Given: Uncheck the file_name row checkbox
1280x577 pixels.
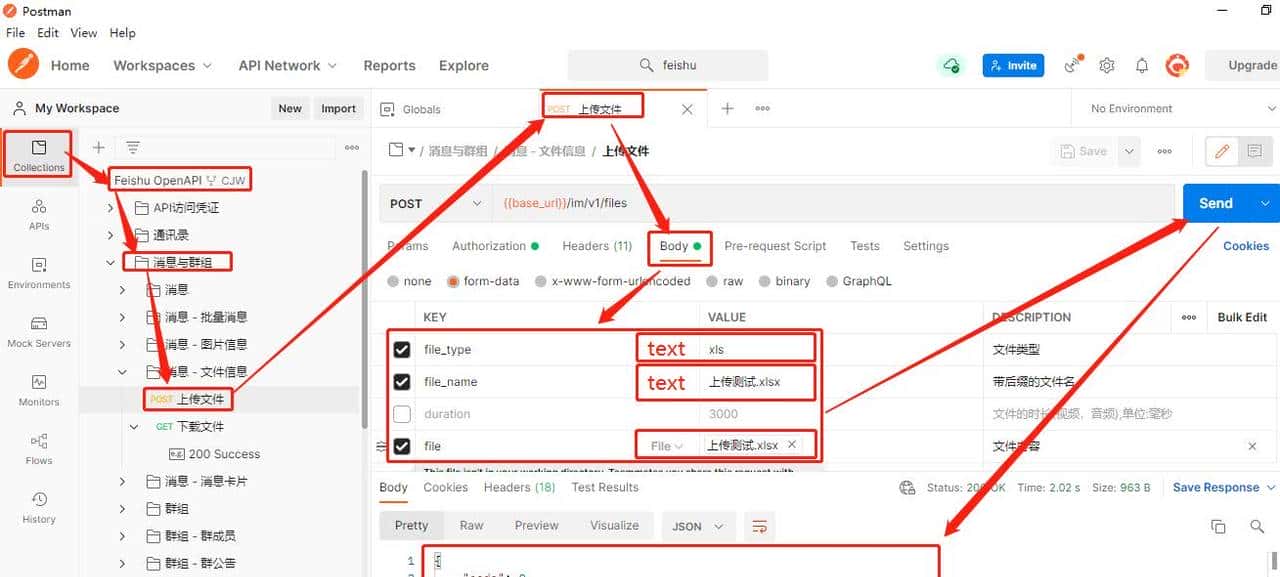Looking at the screenshot, I should (402, 382).
